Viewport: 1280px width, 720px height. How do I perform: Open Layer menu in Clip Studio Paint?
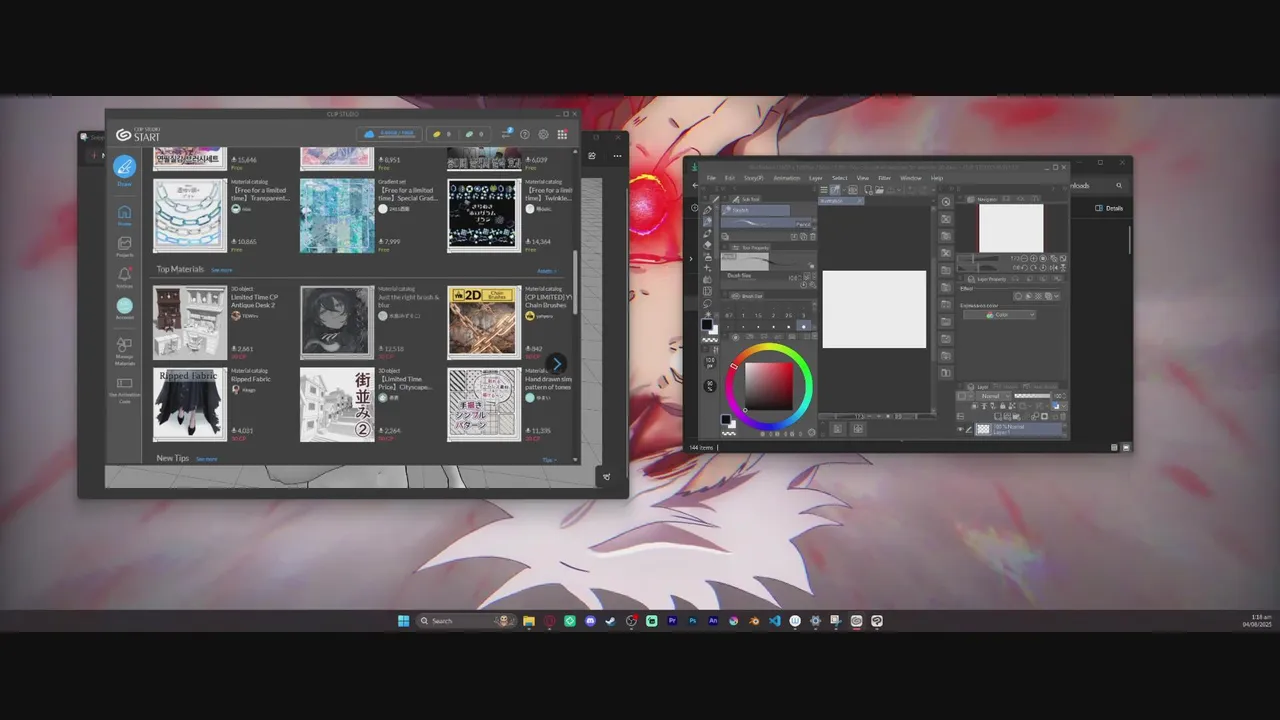point(815,178)
